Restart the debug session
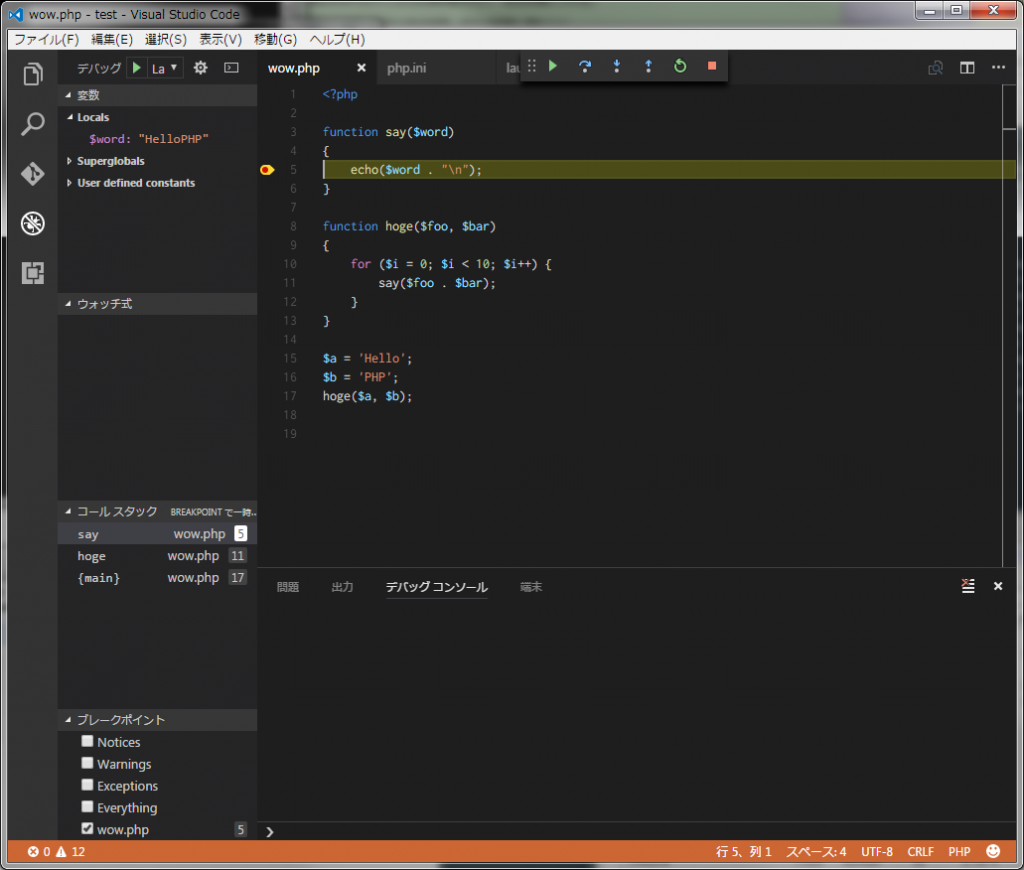The height and width of the screenshot is (870, 1024). pos(680,66)
